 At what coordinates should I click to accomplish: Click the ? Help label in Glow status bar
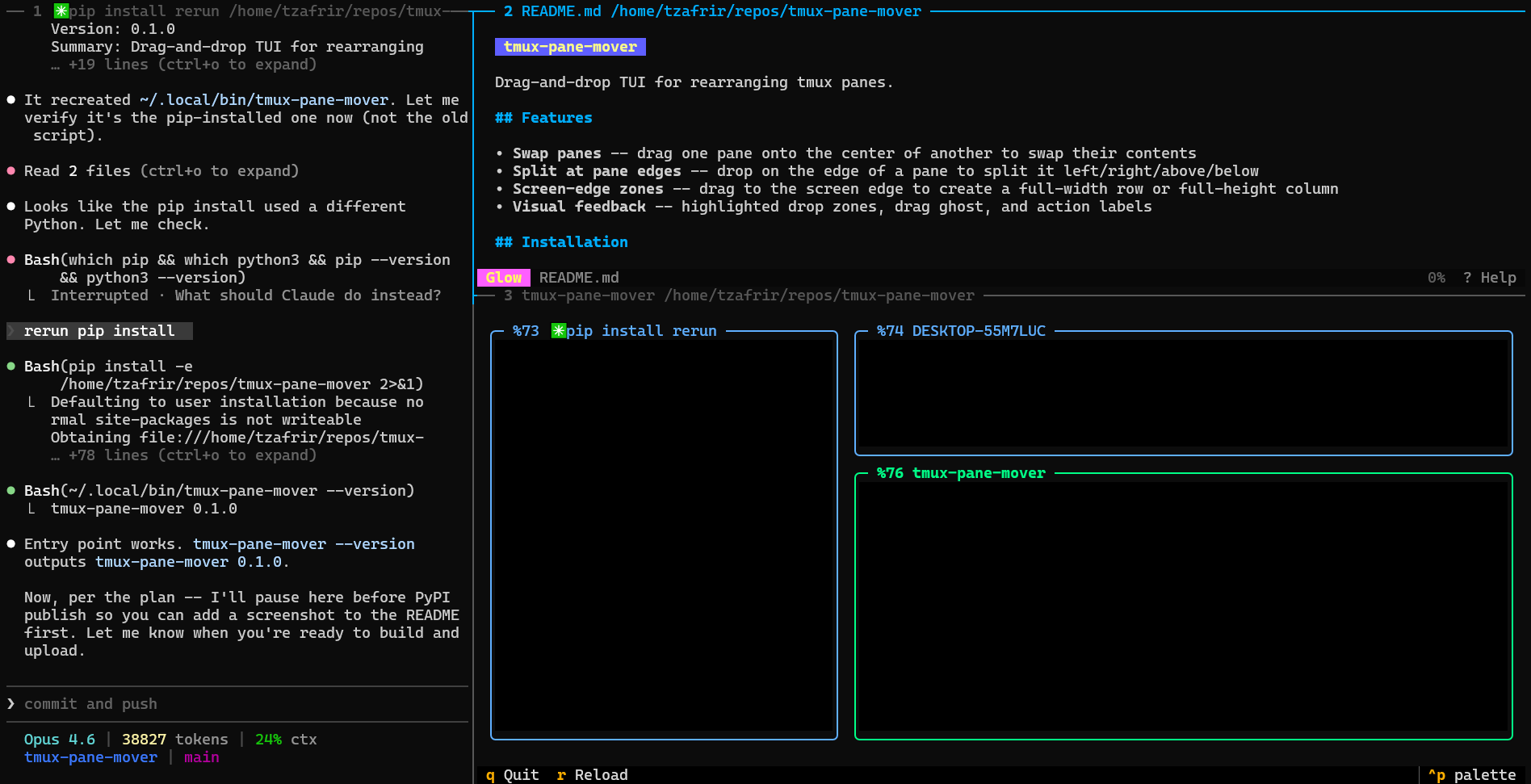coord(1490,278)
